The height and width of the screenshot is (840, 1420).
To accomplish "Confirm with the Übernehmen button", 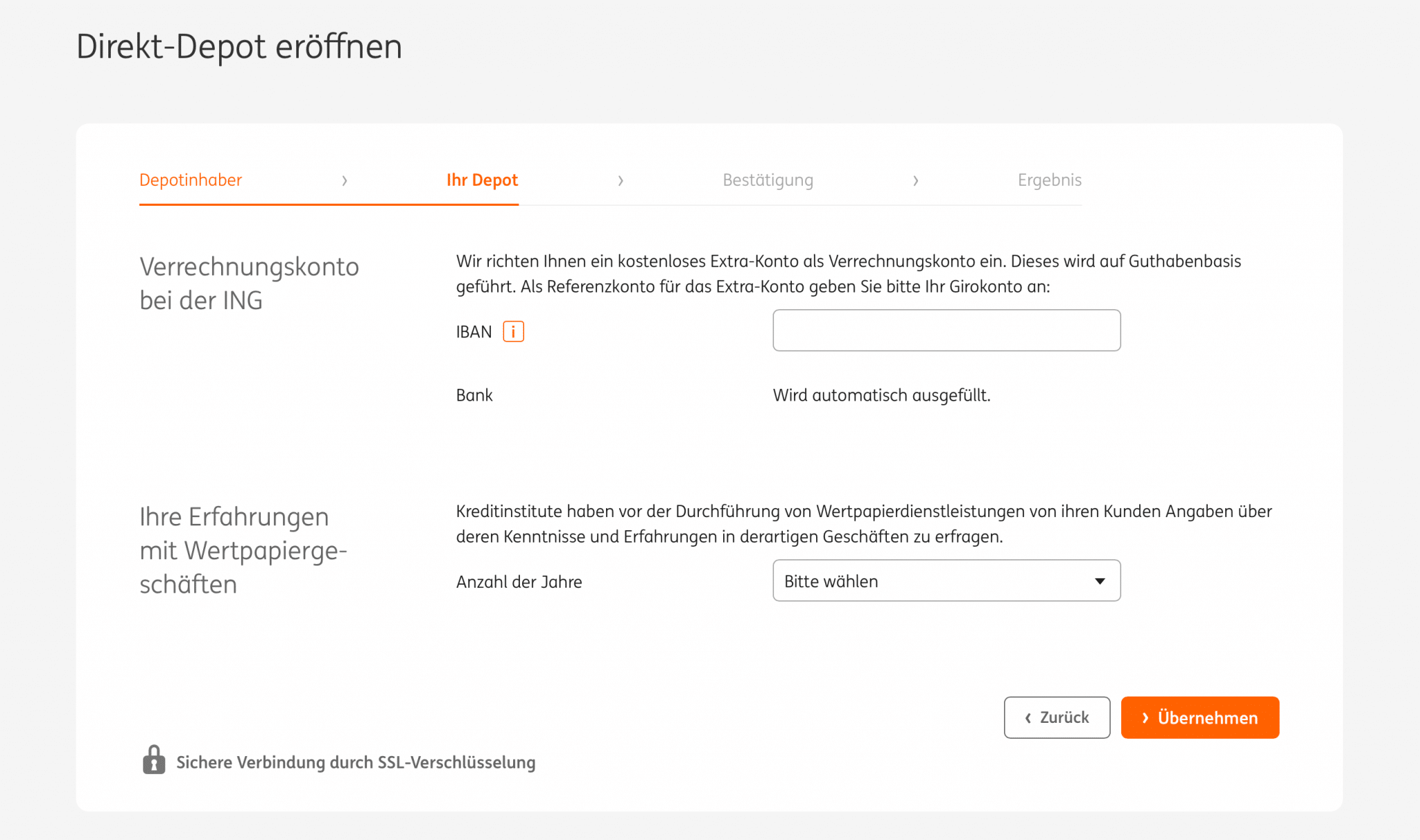I will (x=1200, y=717).
